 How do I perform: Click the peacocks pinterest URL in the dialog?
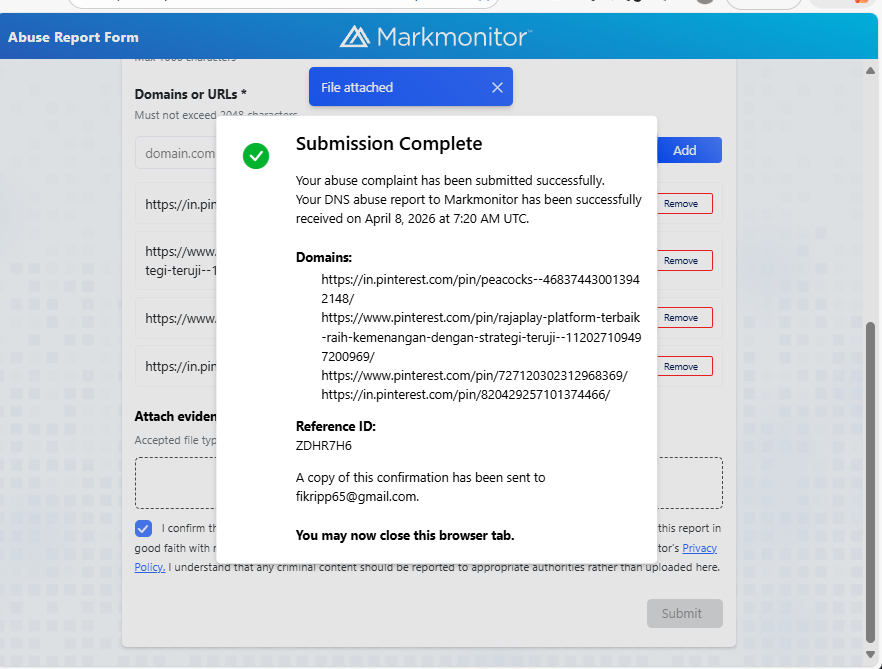pyautogui.click(x=480, y=289)
